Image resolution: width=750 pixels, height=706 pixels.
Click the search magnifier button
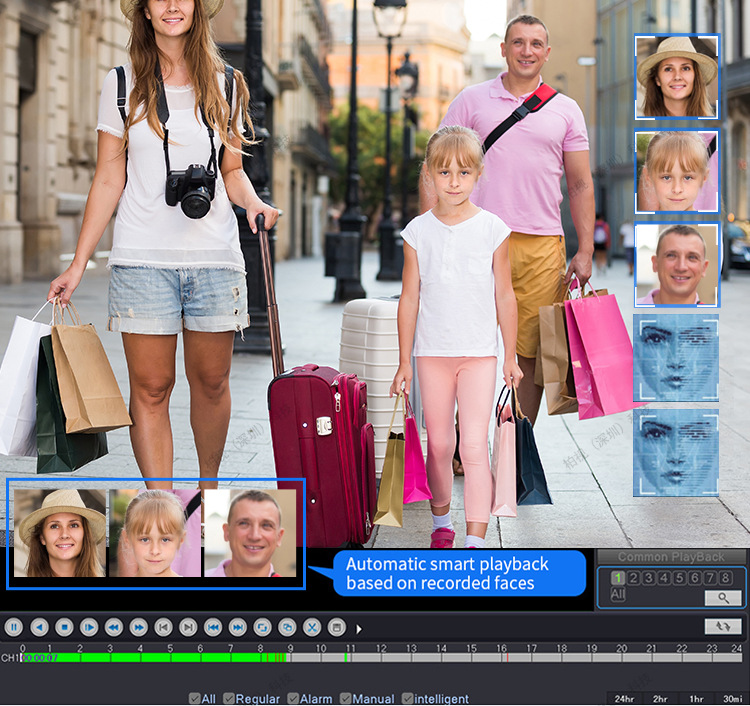723,598
